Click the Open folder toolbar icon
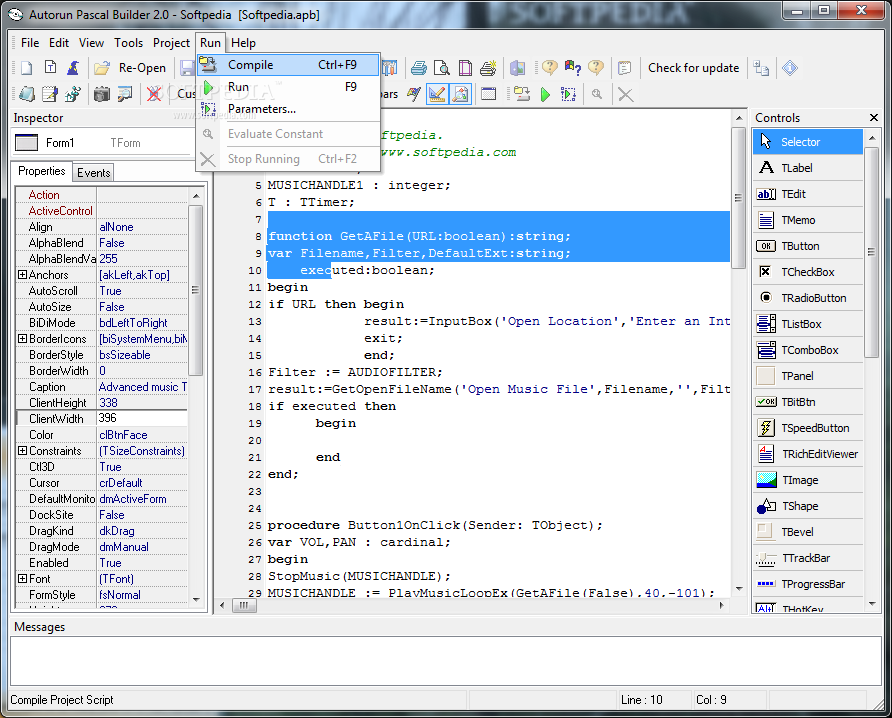 pyautogui.click(x=102, y=68)
